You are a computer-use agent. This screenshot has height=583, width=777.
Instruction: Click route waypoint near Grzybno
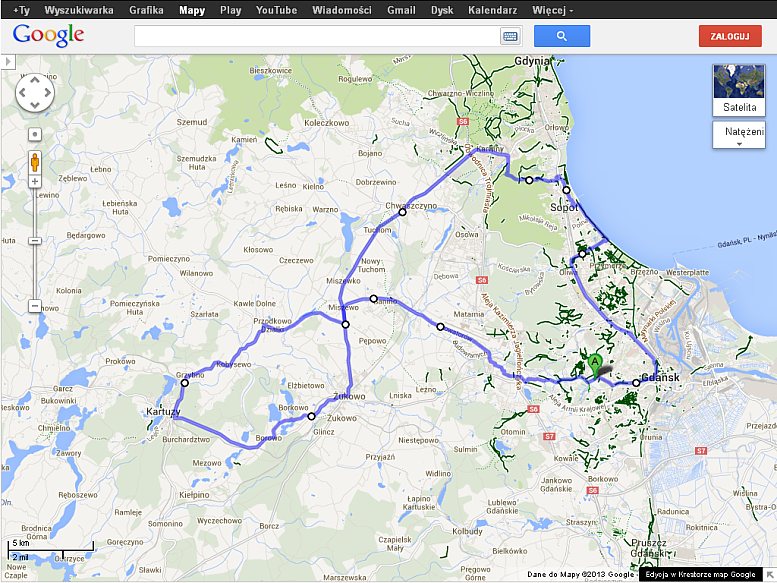coord(185,383)
